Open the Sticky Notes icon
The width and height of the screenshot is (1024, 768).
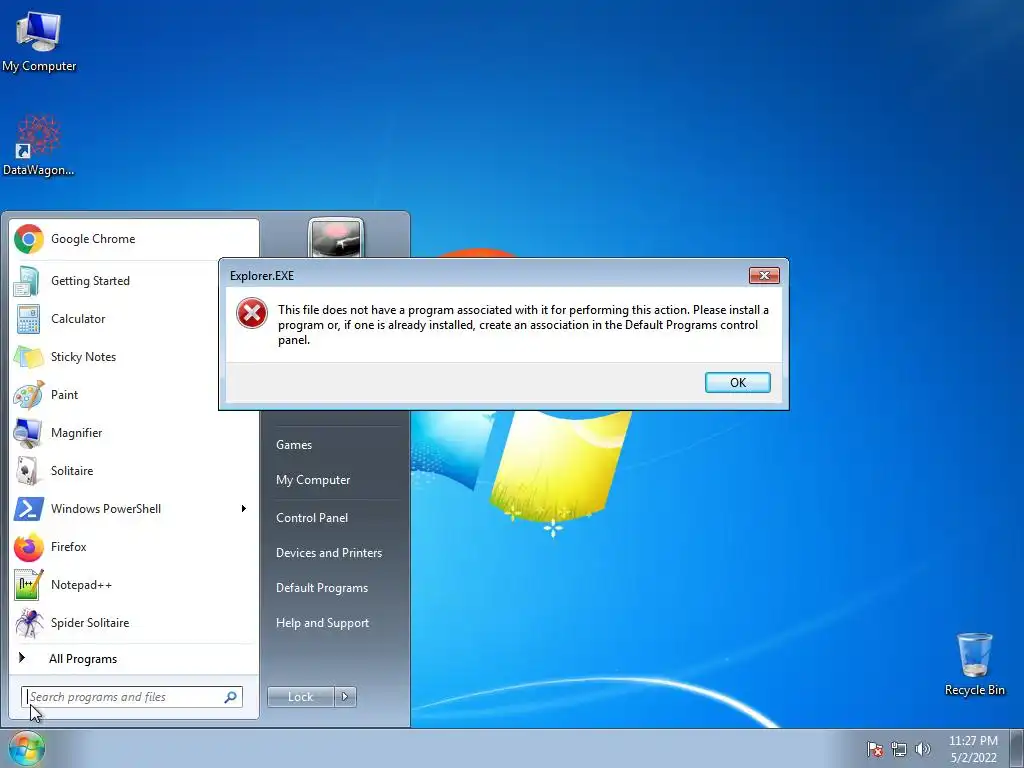tap(29, 357)
